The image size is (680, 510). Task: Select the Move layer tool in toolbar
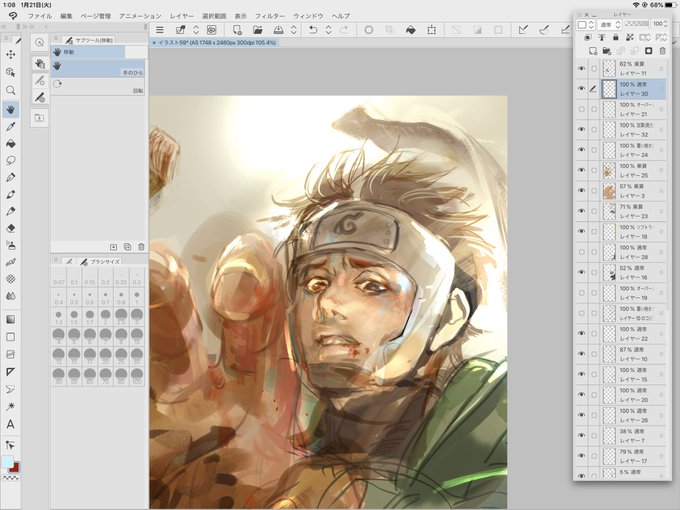click(x=10, y=55)
